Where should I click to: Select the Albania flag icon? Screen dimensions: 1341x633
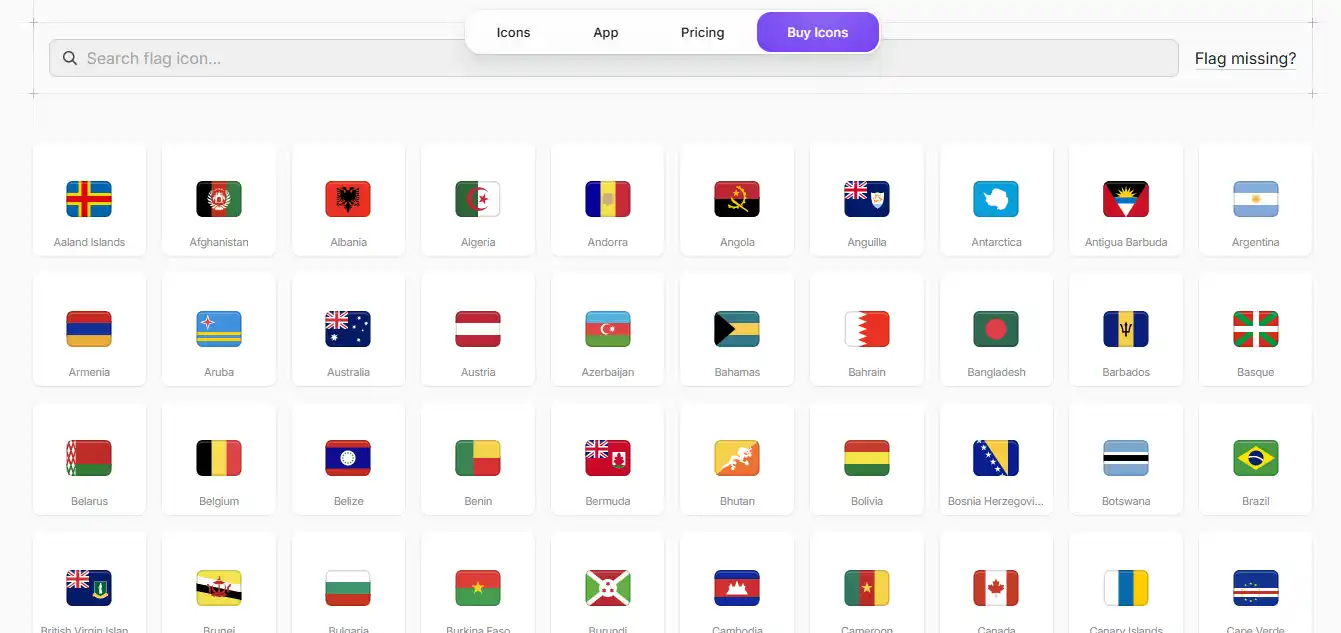tap(348, 199)
